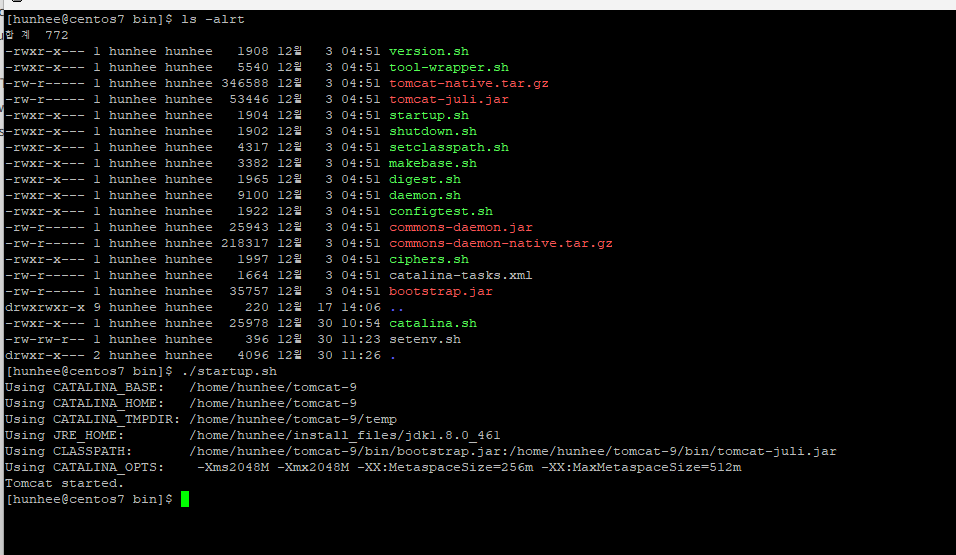Click permissions of setenv.sh row
956x555 pixels.
[45, 339]
